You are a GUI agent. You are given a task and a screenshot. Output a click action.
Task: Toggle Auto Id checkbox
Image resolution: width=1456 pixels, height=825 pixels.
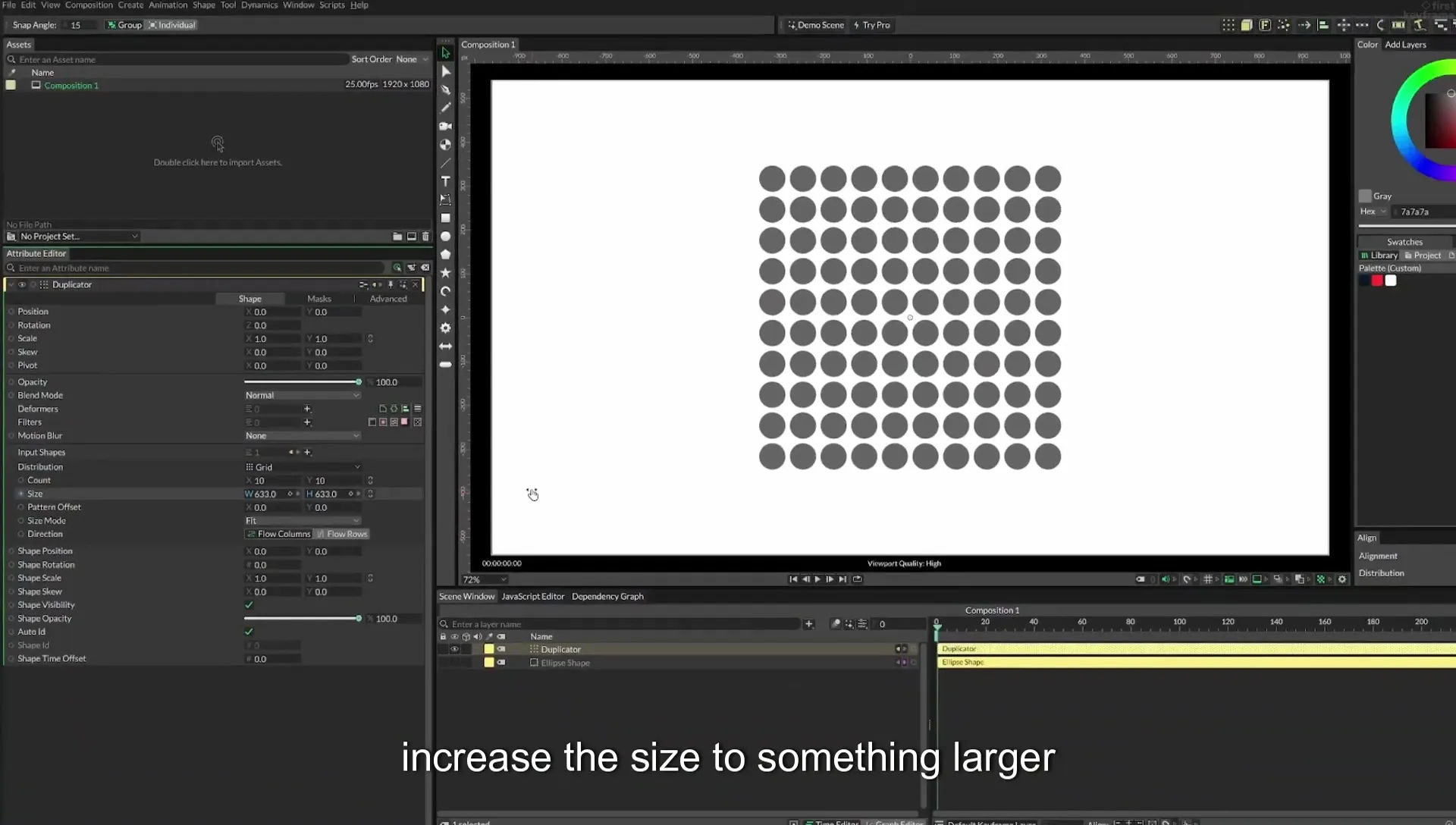coord(249,632)
